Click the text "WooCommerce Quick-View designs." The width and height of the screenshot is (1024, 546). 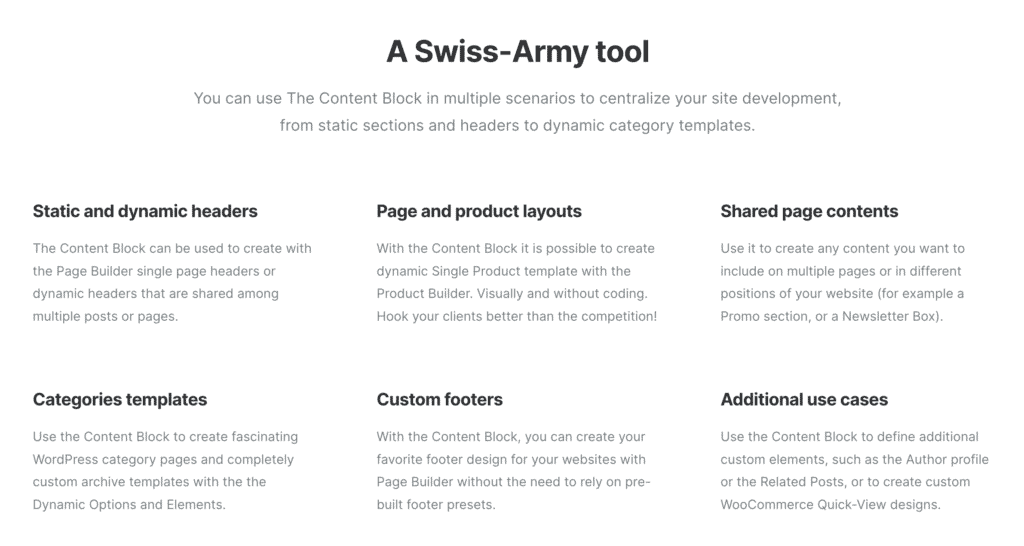coord(831,504)
